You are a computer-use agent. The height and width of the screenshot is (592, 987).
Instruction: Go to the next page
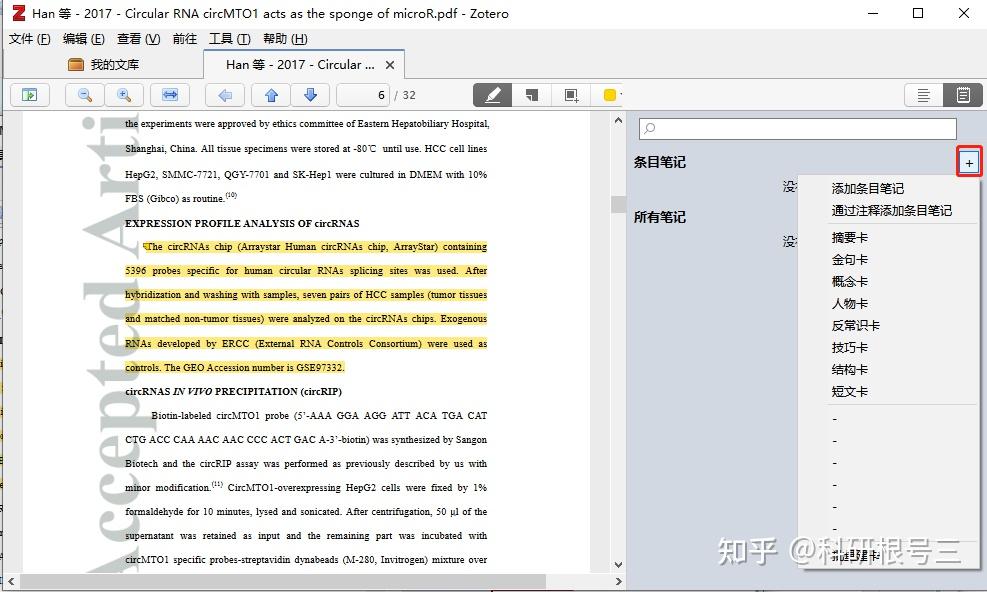point(311,94)
